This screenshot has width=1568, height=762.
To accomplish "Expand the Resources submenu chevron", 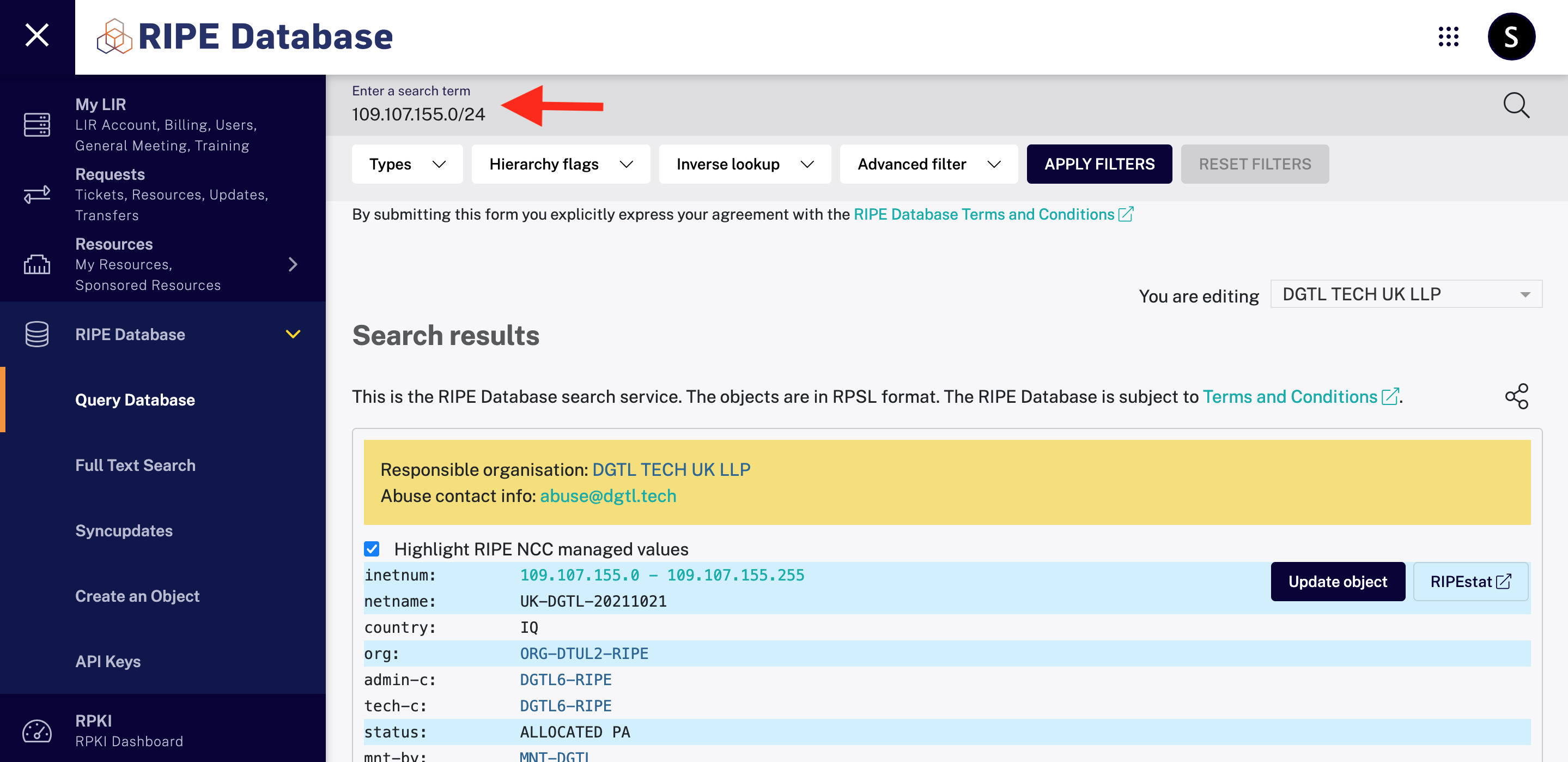I will 293,264.
